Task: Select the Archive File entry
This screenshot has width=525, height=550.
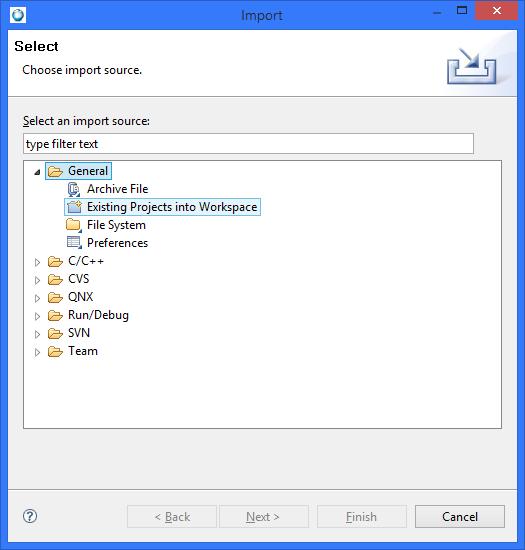Action: click(x=117, y=189)
